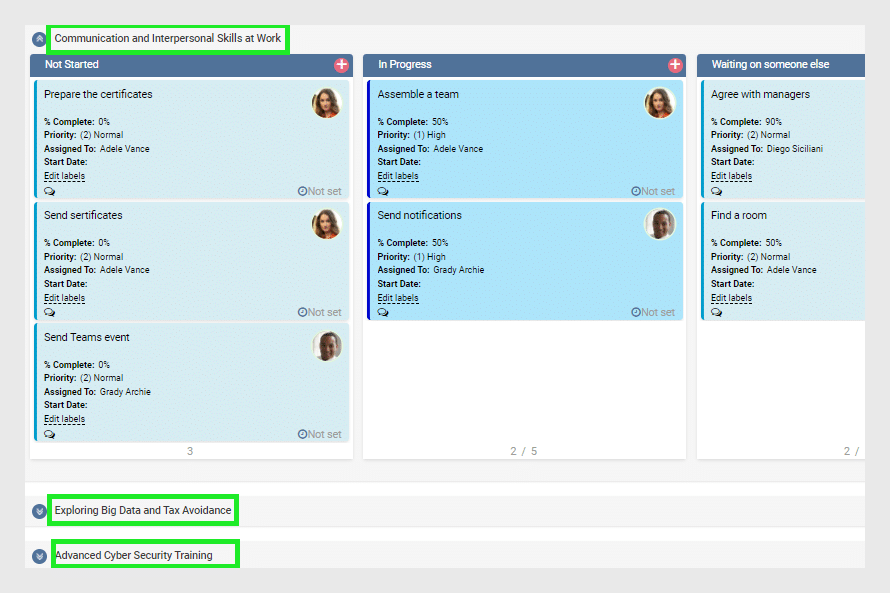Edit labels on Send Teams event card
The height and width of the screenshot is (593, 890).
[x=64, y=419]
